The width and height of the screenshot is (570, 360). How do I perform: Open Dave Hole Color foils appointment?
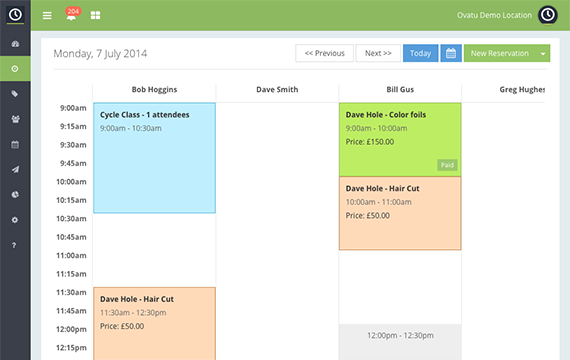tap(400, 140)
